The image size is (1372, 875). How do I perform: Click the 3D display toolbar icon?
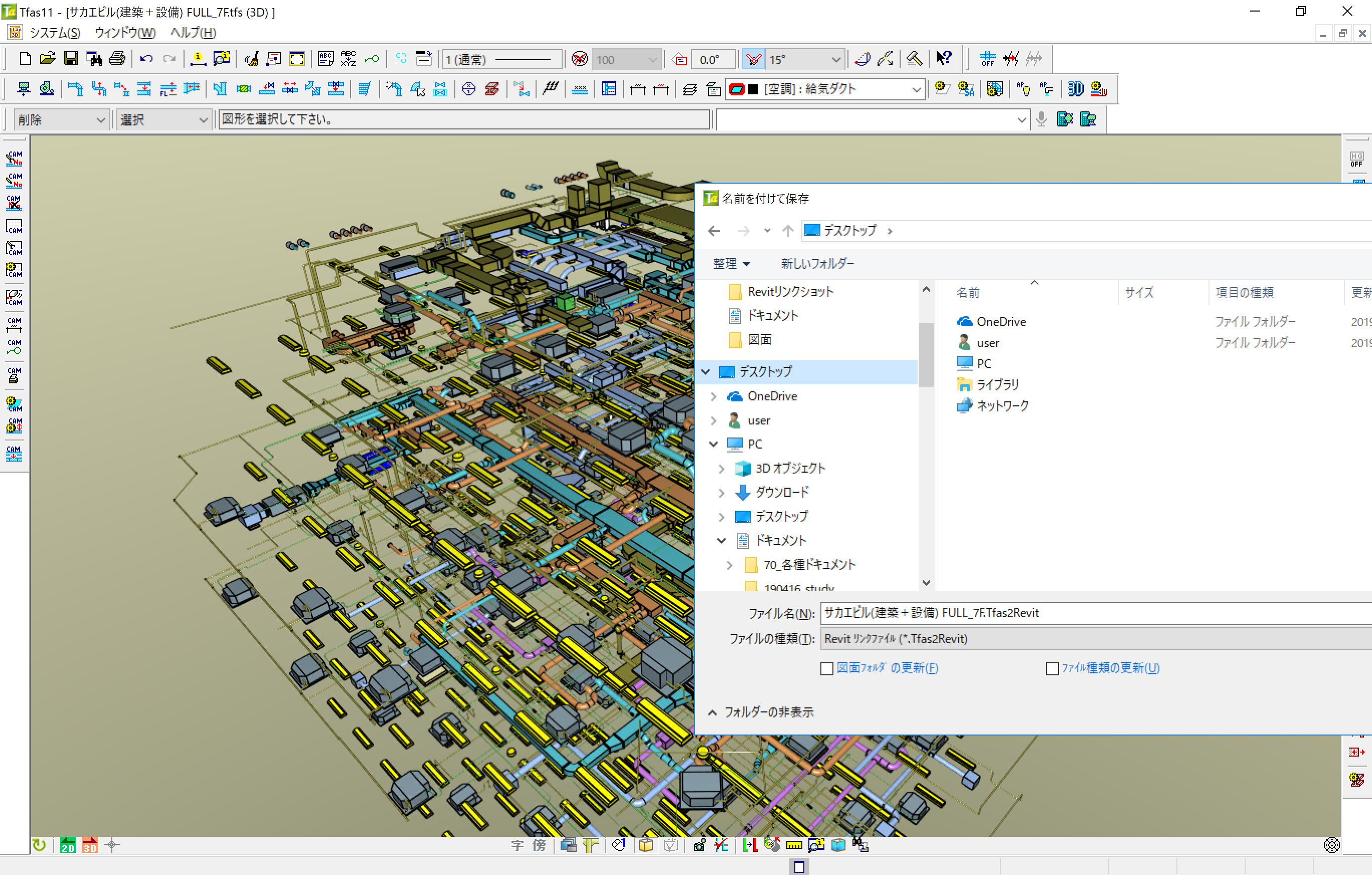(1075, 89)
